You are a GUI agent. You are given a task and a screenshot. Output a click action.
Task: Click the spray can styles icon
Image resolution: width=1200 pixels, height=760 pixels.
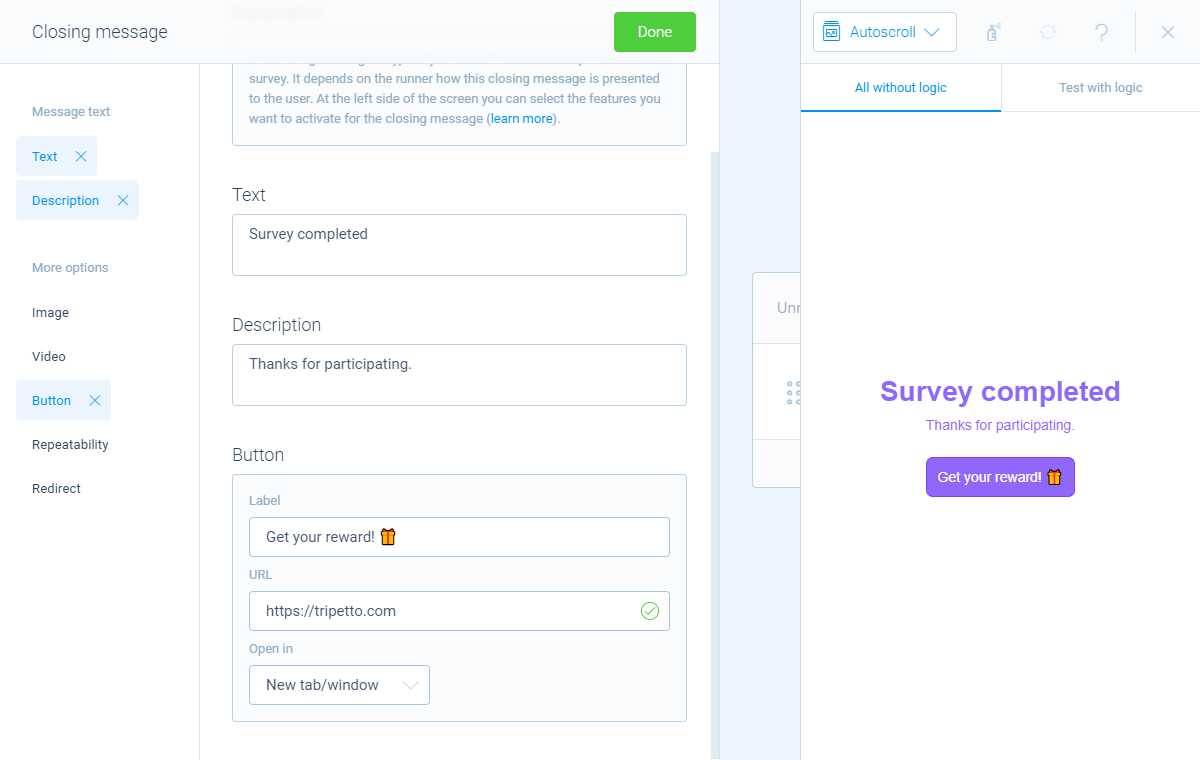[993, 32]
